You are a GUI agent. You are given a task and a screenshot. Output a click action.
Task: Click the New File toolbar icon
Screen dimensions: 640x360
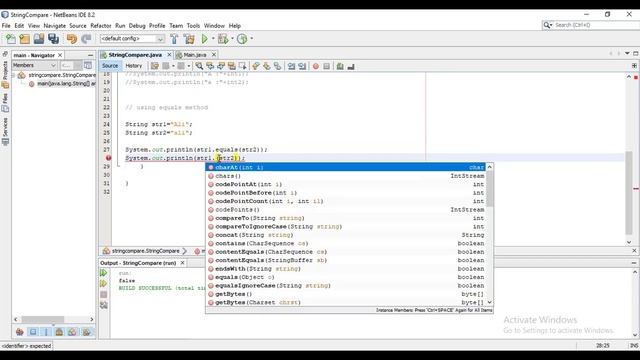[11, 39]
